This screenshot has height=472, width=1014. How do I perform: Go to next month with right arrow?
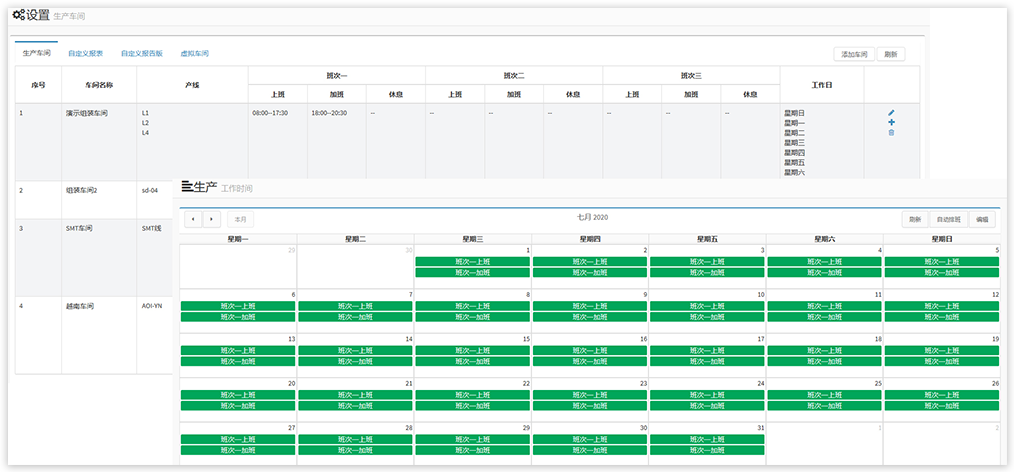(212, 219)
